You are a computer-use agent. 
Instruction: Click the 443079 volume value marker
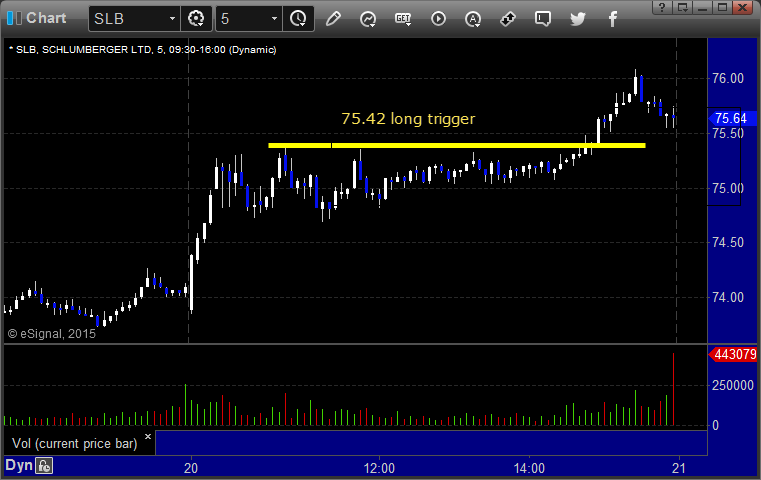pyautogui.click(x=733, y=354)
